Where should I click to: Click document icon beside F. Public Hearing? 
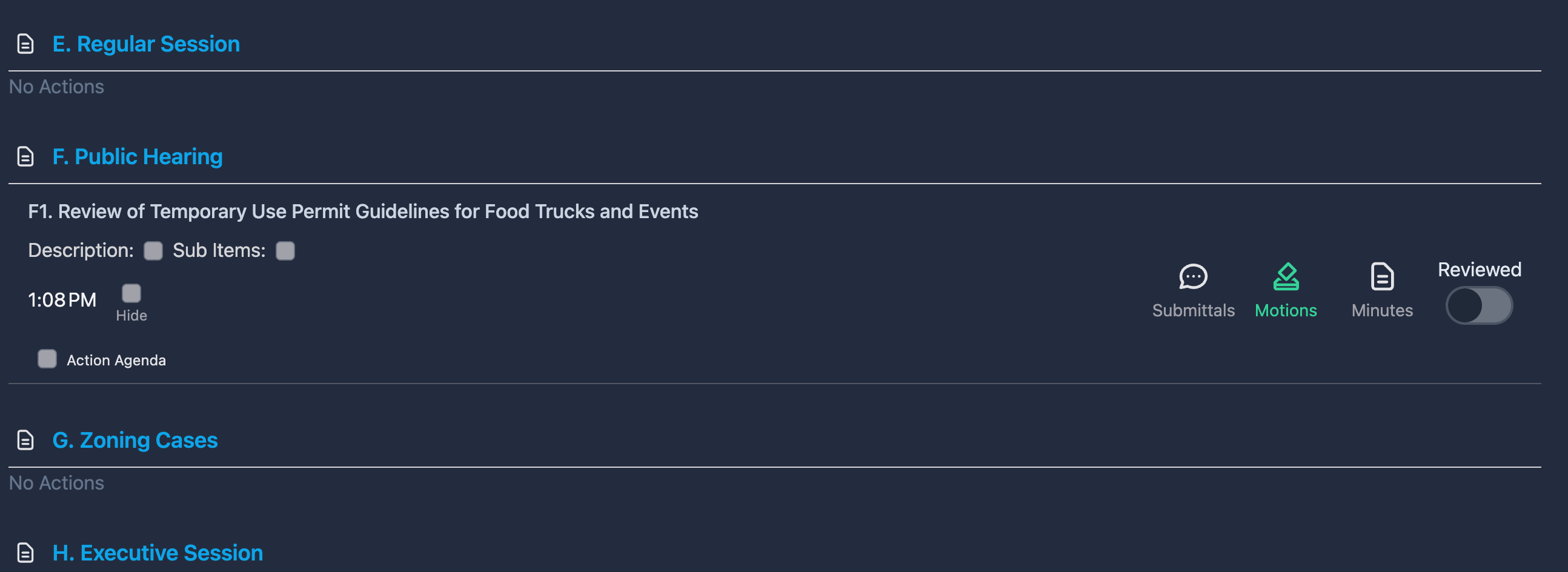pos(25,157)
